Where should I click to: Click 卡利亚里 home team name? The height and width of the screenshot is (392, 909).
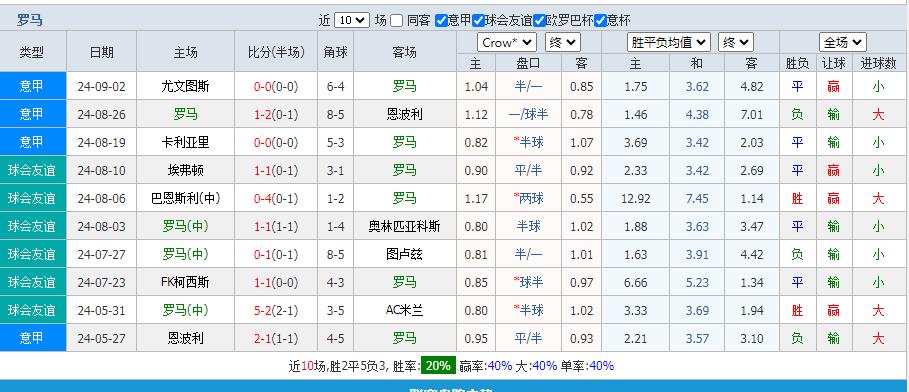(x=186, y=142)
